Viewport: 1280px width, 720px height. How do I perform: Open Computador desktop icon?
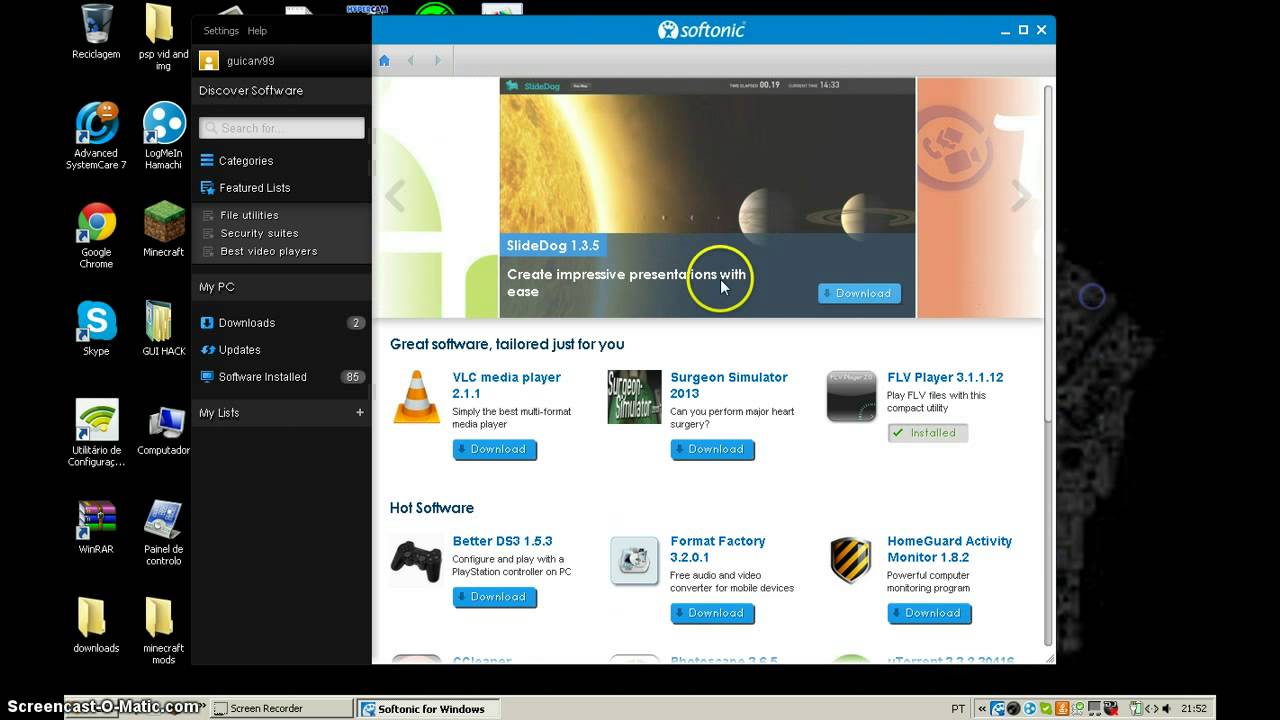coord(164,430)
